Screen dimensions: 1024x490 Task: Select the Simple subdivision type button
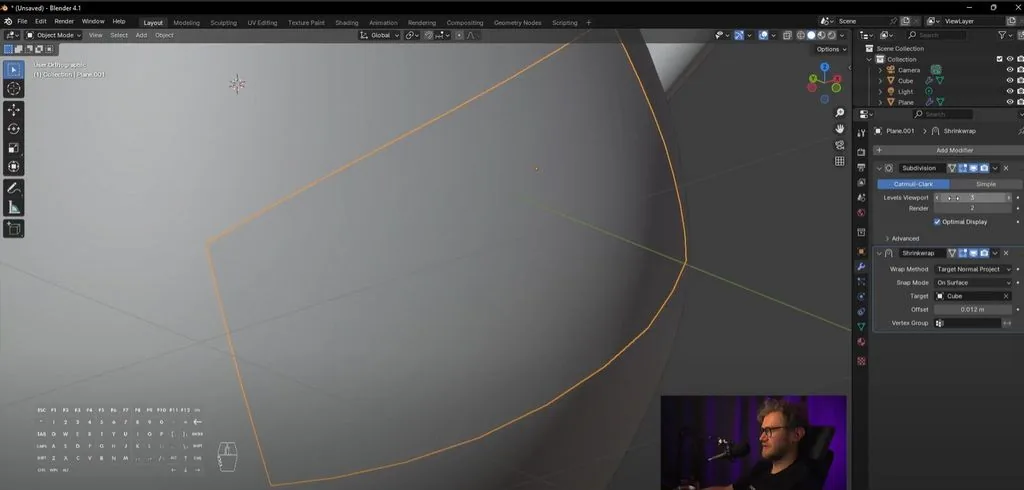point(985,184)
